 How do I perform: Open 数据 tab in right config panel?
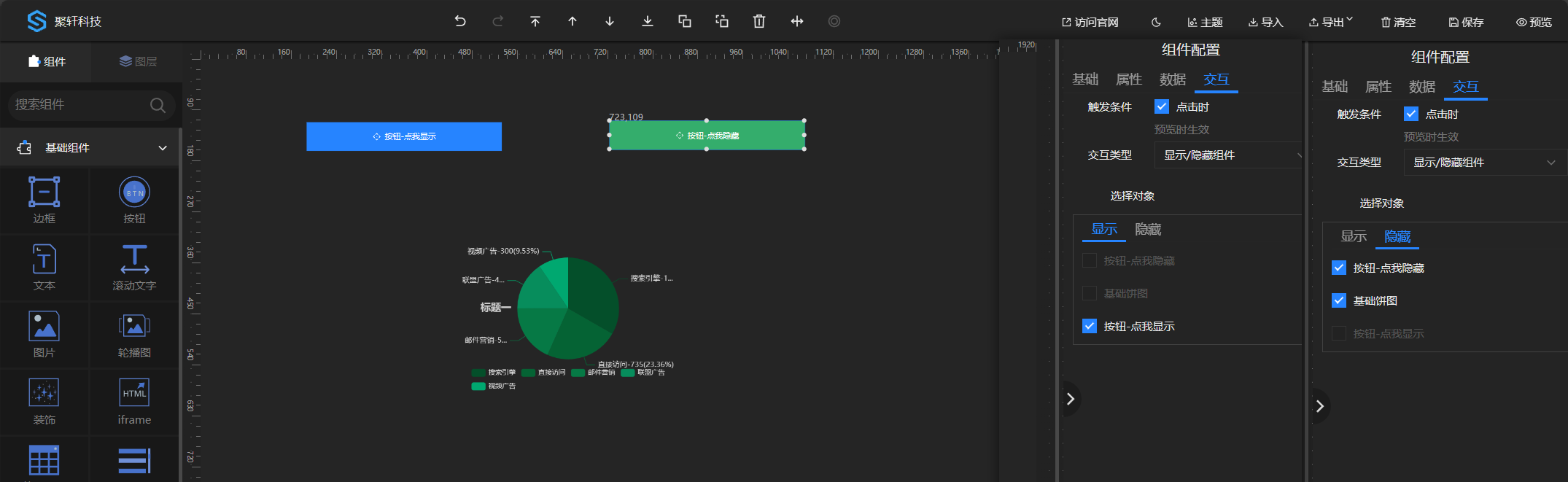click(1422, 87)
